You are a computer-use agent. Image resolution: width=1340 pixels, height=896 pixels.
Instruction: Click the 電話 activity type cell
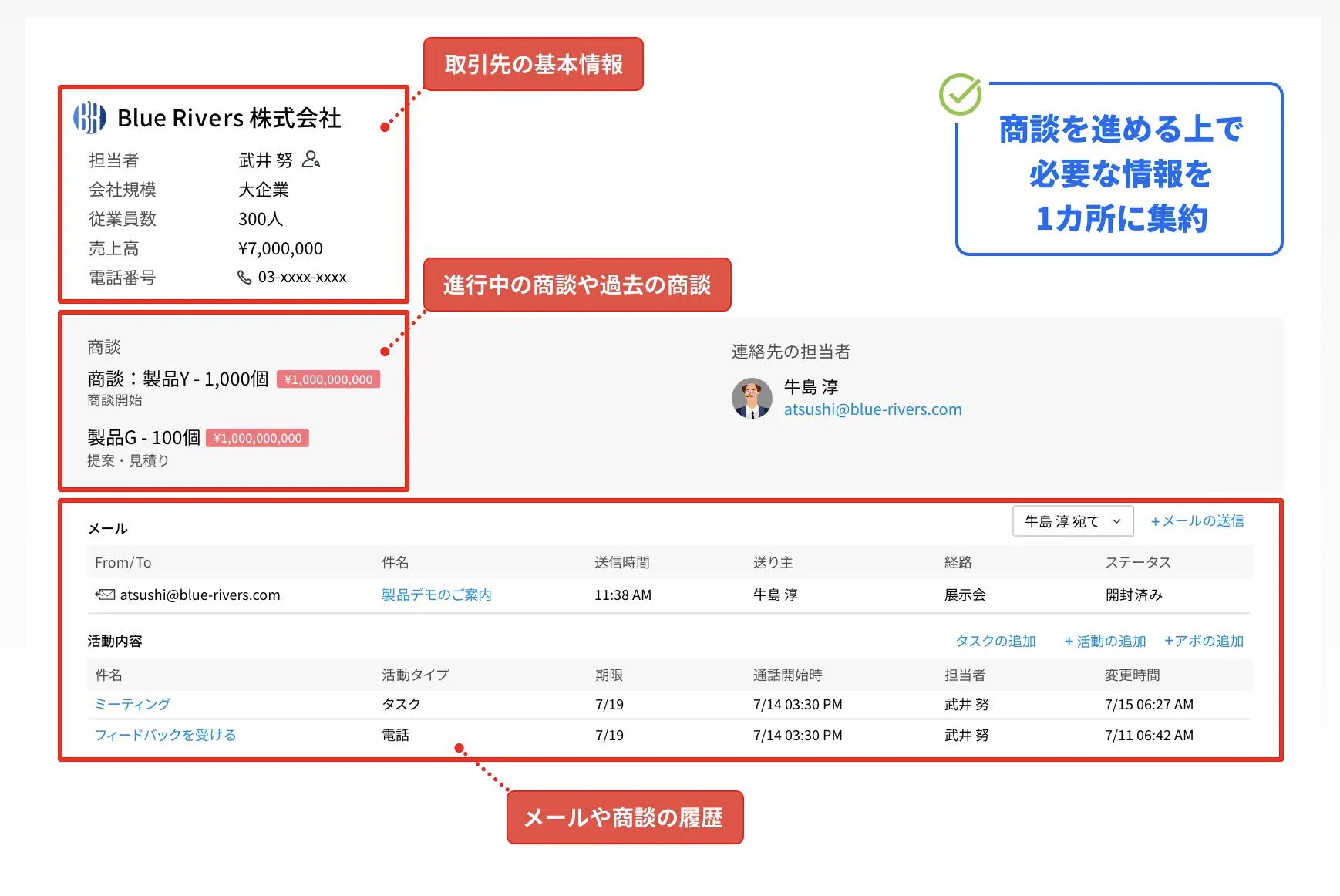(x=396, y=735)
